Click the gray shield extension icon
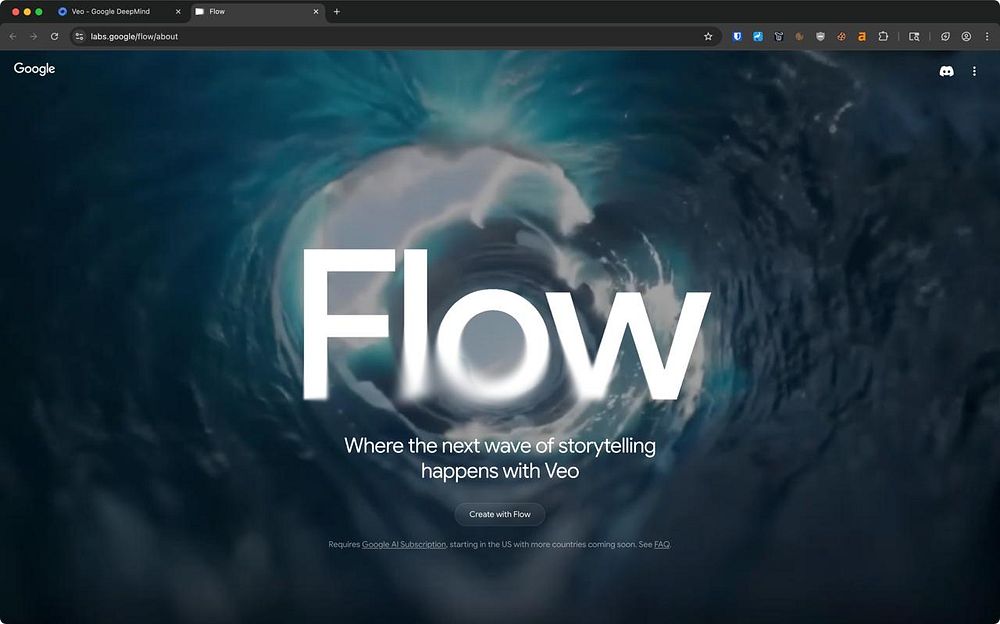 (820, 36)
